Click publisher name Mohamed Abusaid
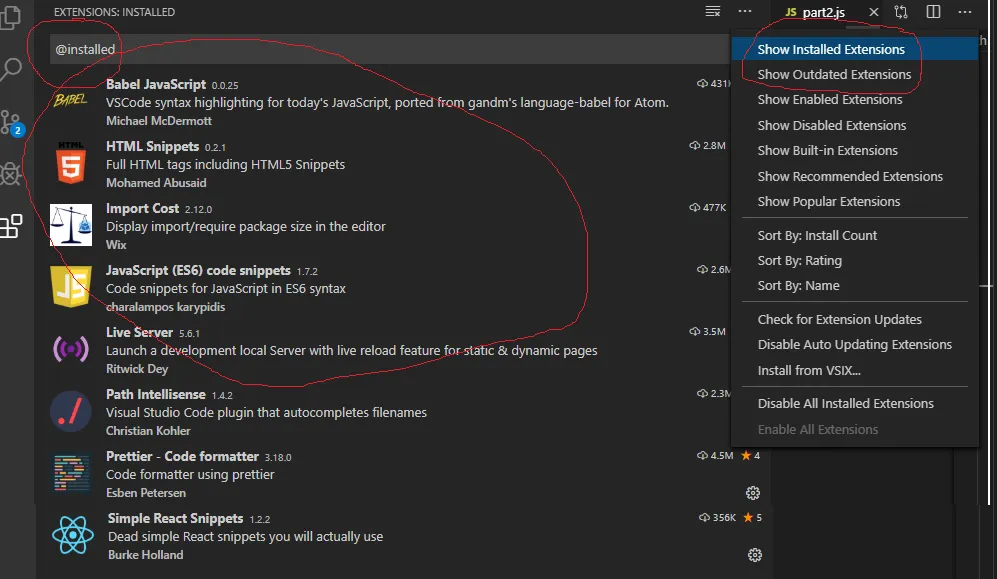This screenshot has width=997, height=579. [156, 183]
